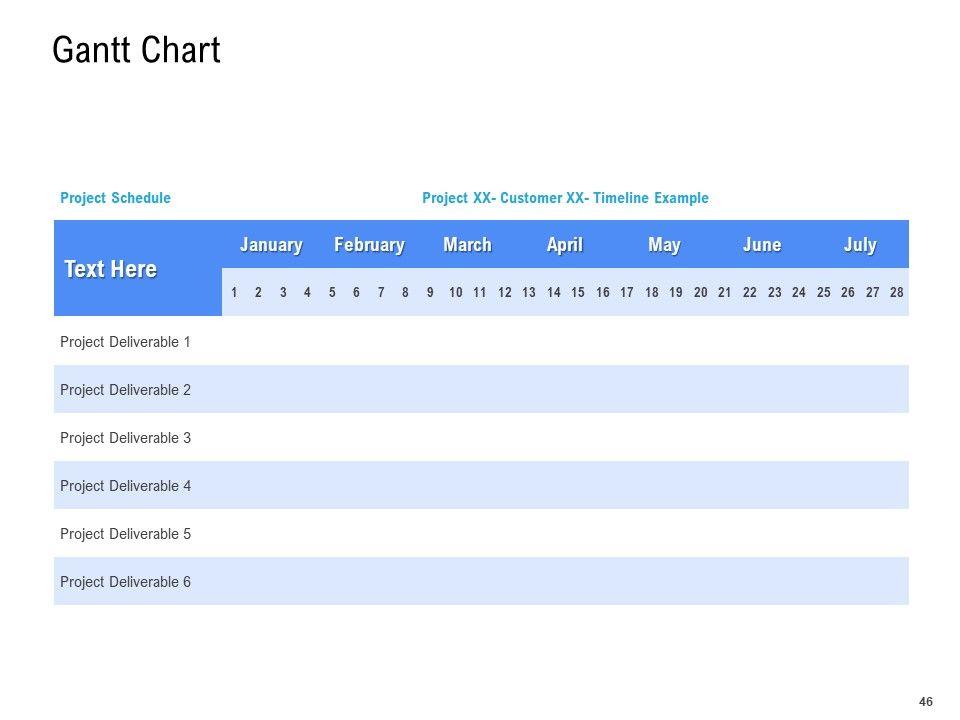Click week number 1 in timeline
This screenshot has width=960, height=720.
point(234,293)
